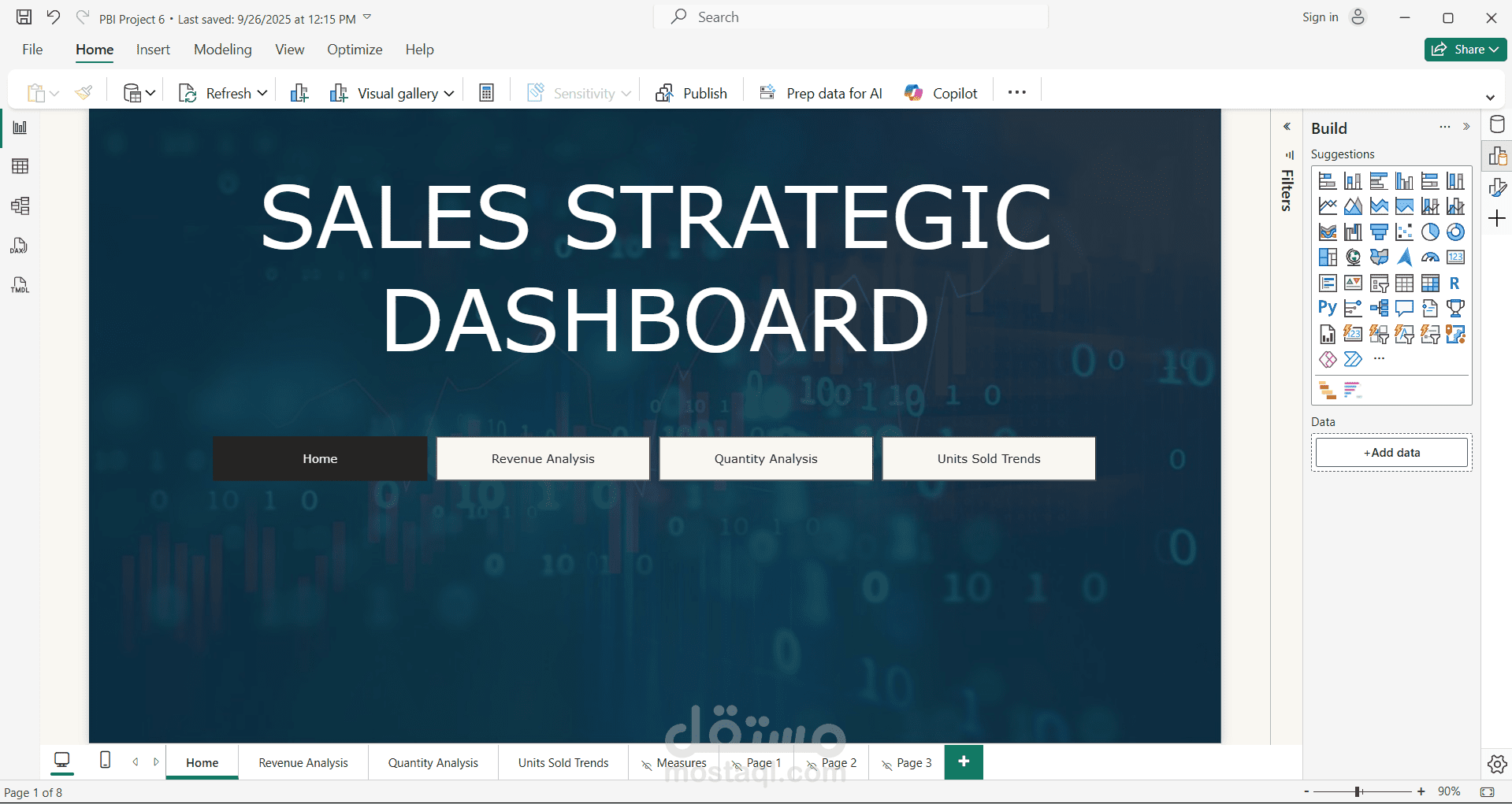Expand the file title dropdown arrow
The image size is (1512, 804).
click(x=367, y=17)
